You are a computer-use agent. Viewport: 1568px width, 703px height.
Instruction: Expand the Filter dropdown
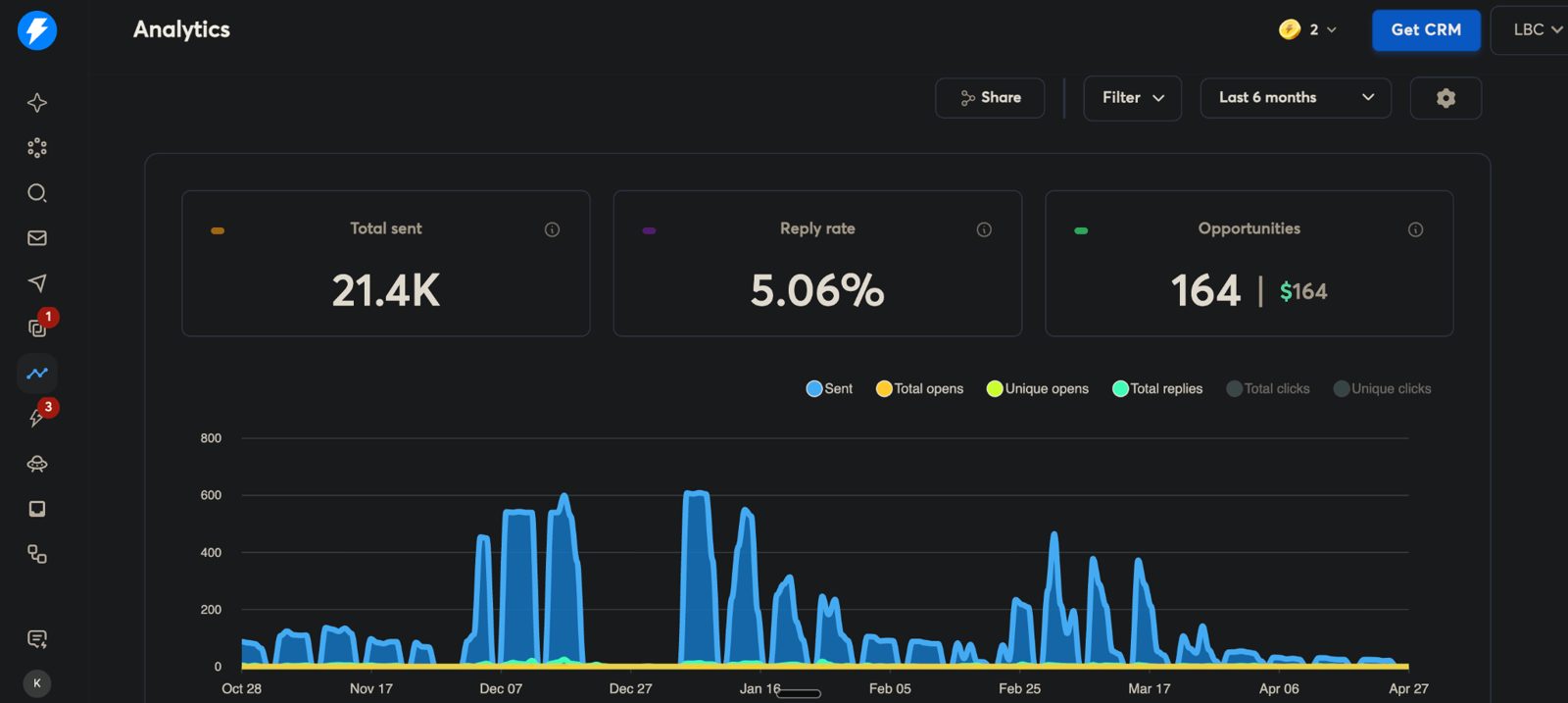pyautogui.click(x=1133, y=98)
